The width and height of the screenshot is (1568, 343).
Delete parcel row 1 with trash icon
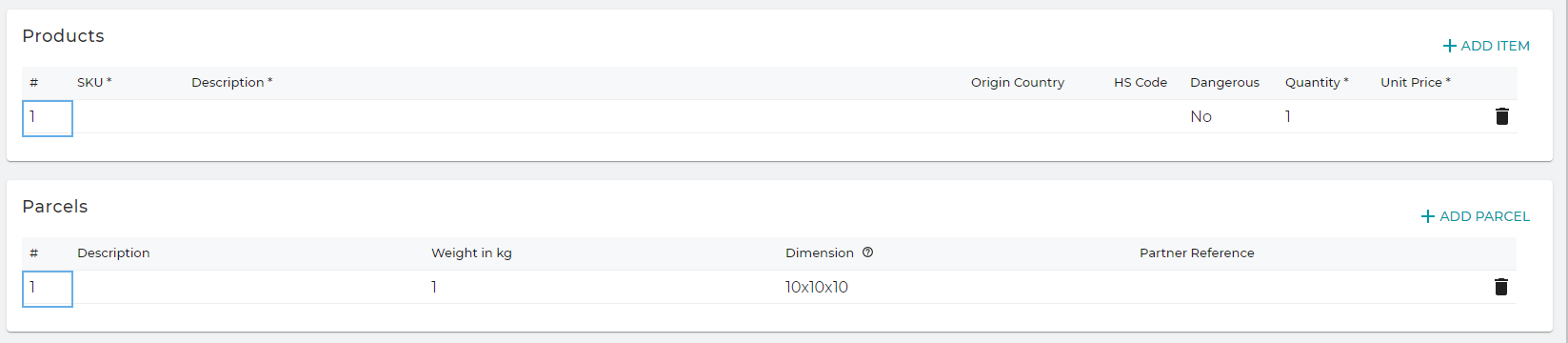pyautogui.click(x=1501, y=287)
